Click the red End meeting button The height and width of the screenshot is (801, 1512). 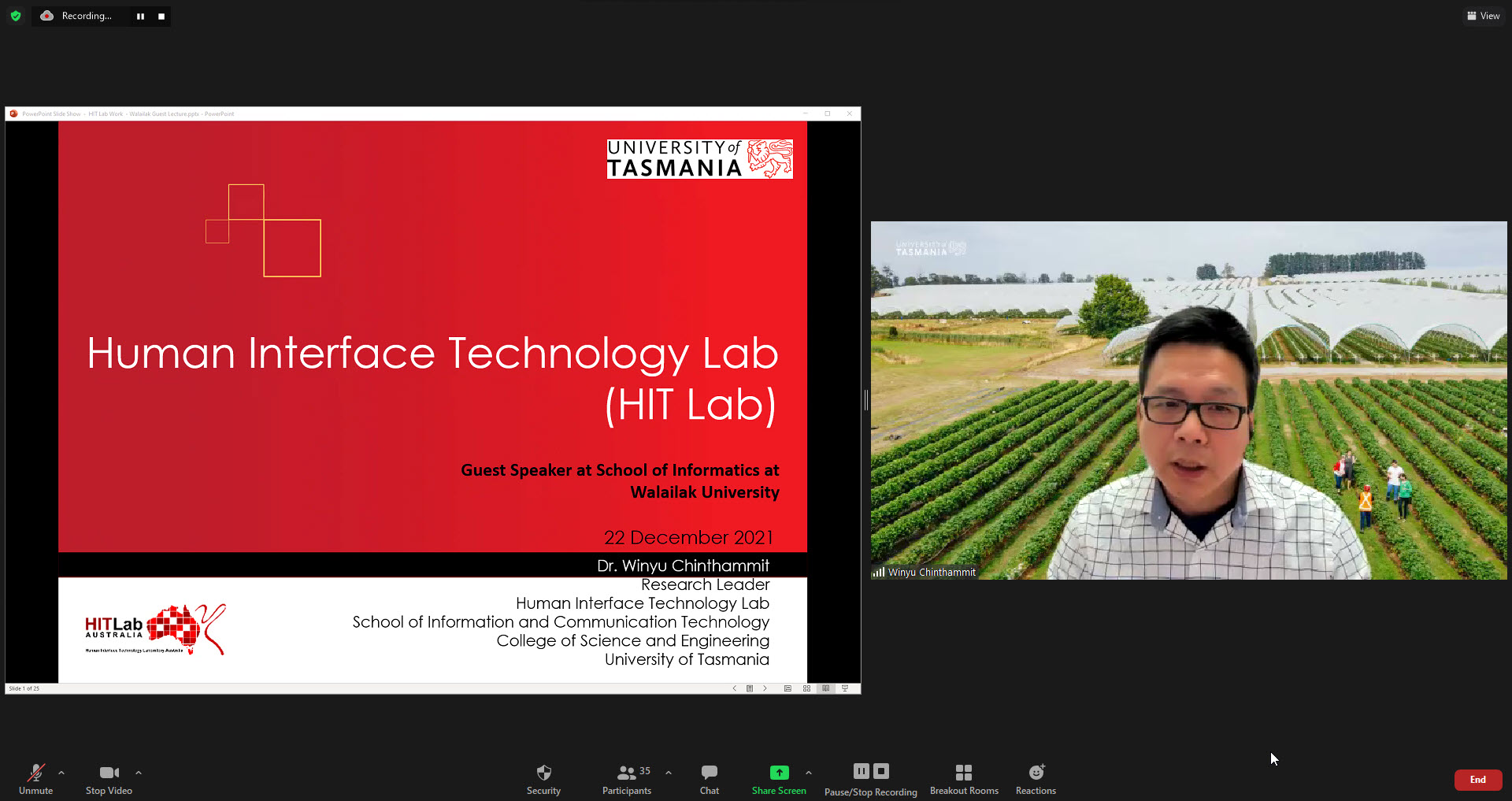pos(1477,780)
